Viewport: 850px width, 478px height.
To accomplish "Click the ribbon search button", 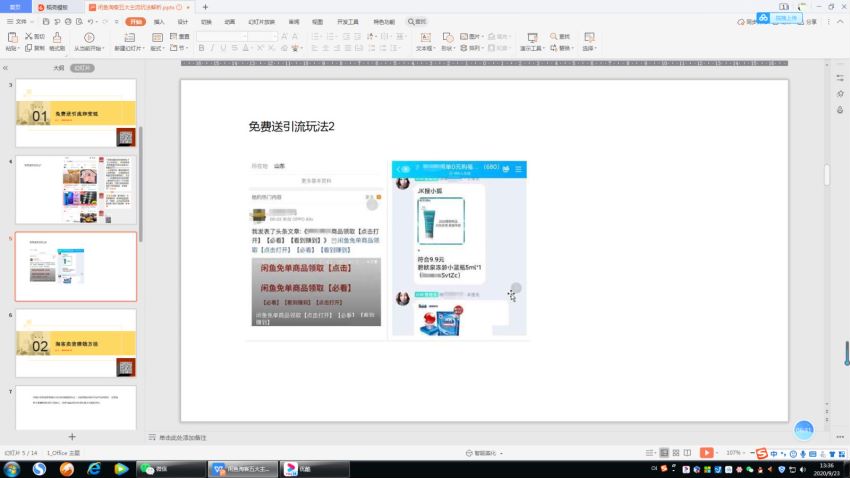I will click(417, 22).
